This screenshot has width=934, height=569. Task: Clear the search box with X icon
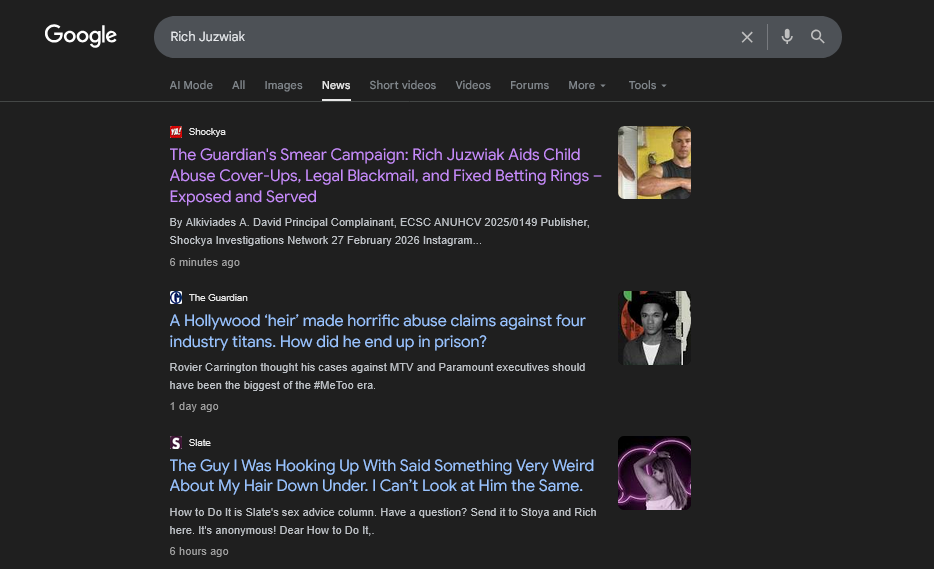(747, 37)
